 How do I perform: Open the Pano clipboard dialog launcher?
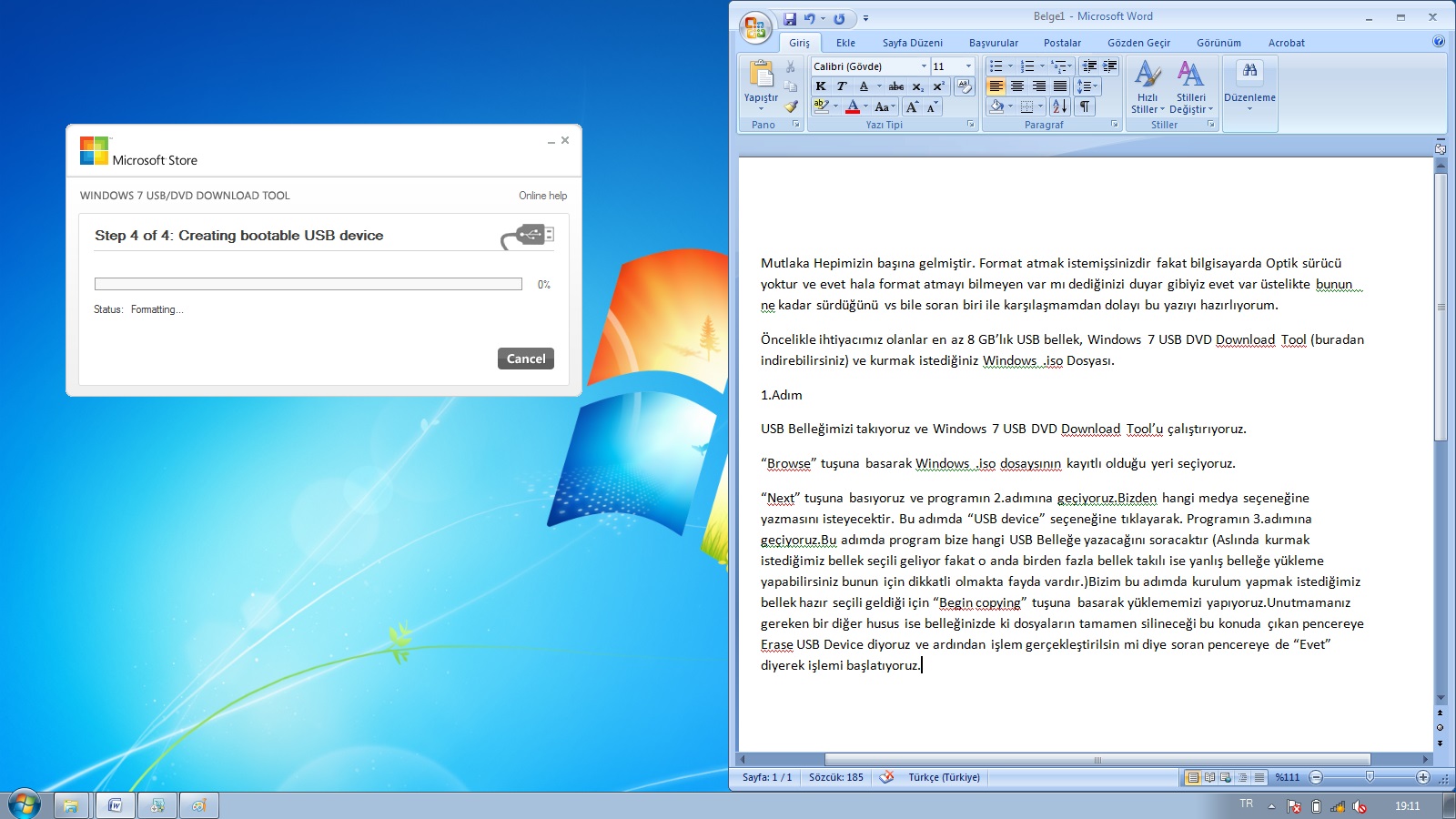pos(795,125)
